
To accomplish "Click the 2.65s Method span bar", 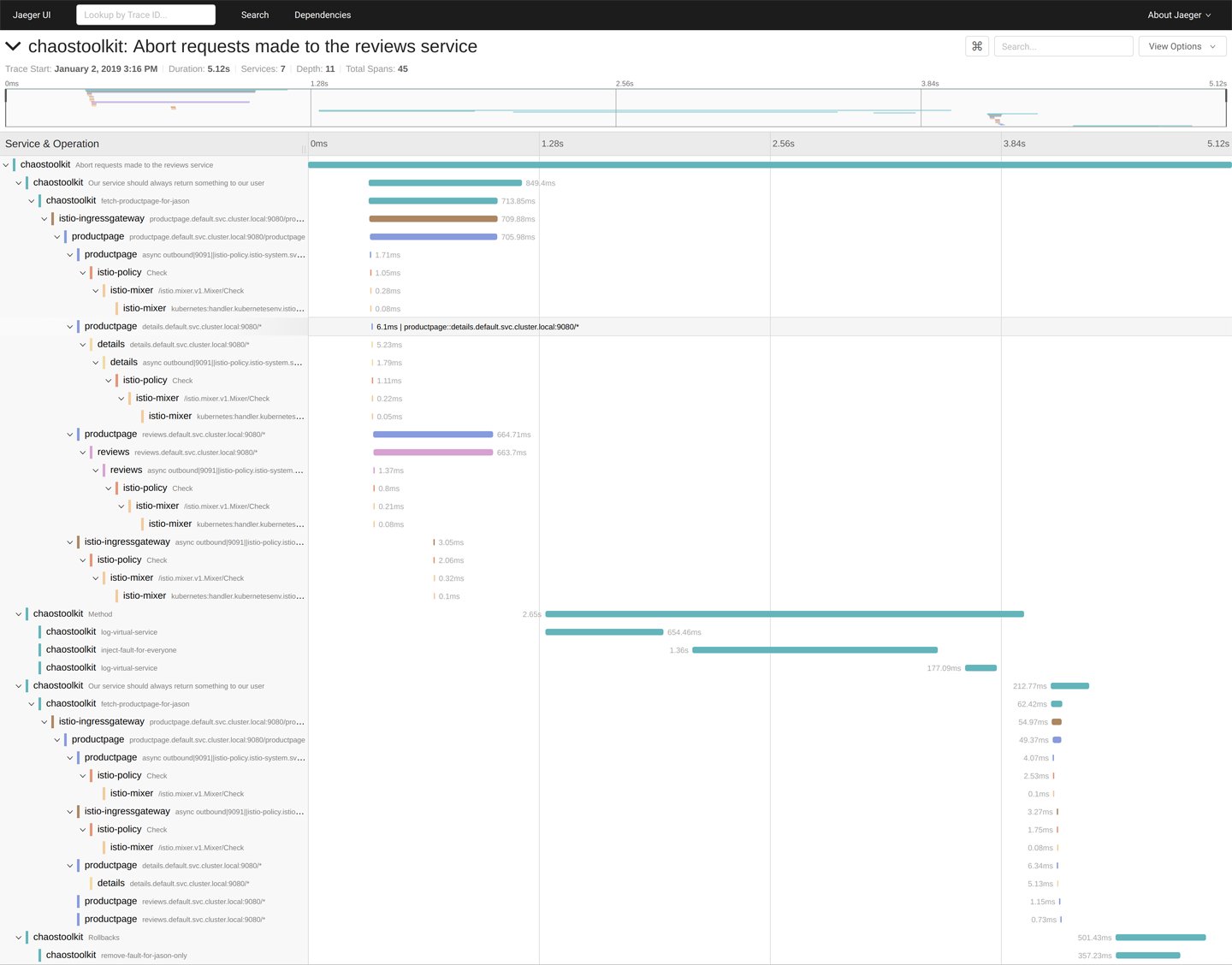I will click(x=785, y=614).
